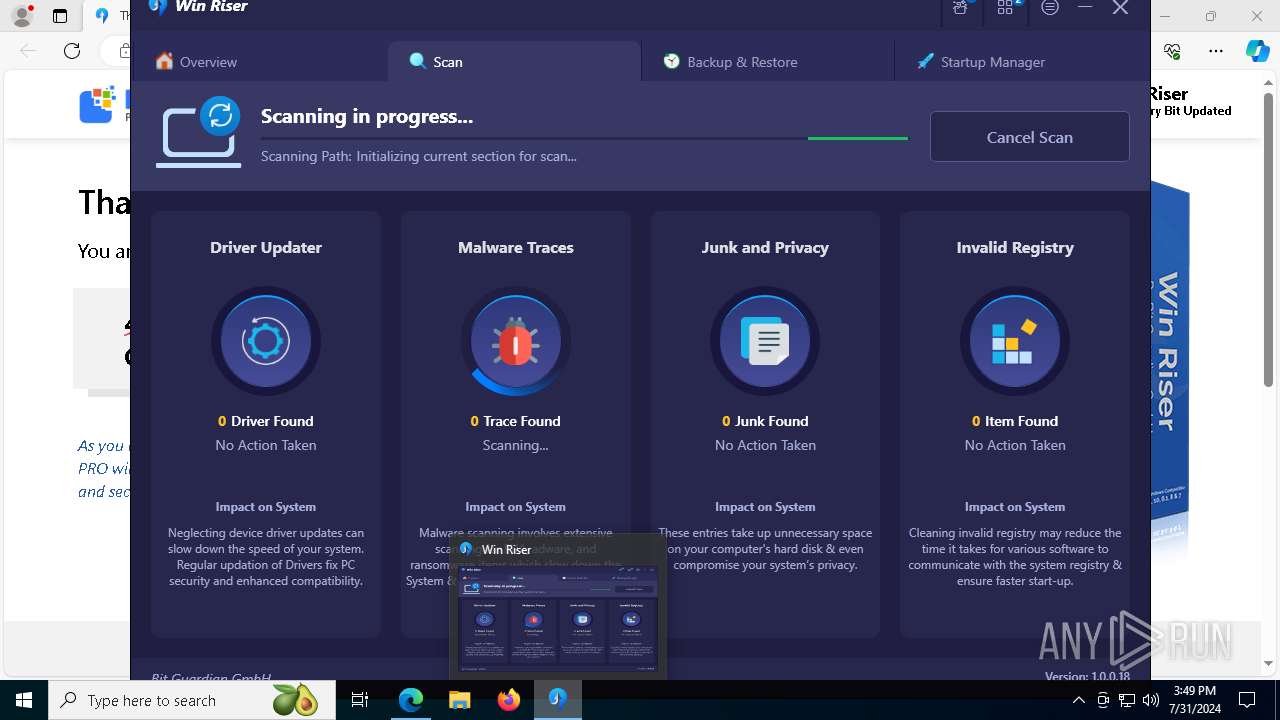The image size is (1280, 720).
Task: Click the Junk and Privacy document icon
Action: (x=765, y=341)
